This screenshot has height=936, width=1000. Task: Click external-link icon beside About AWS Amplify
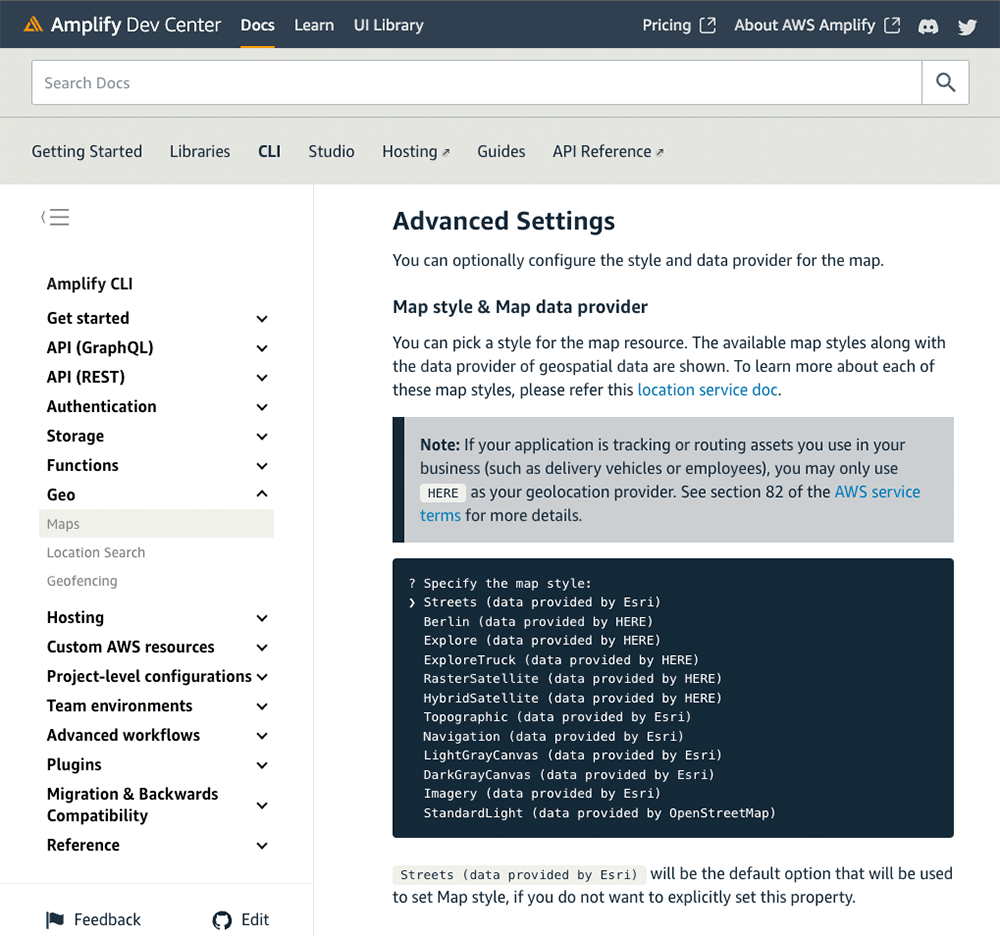(892, 25)
